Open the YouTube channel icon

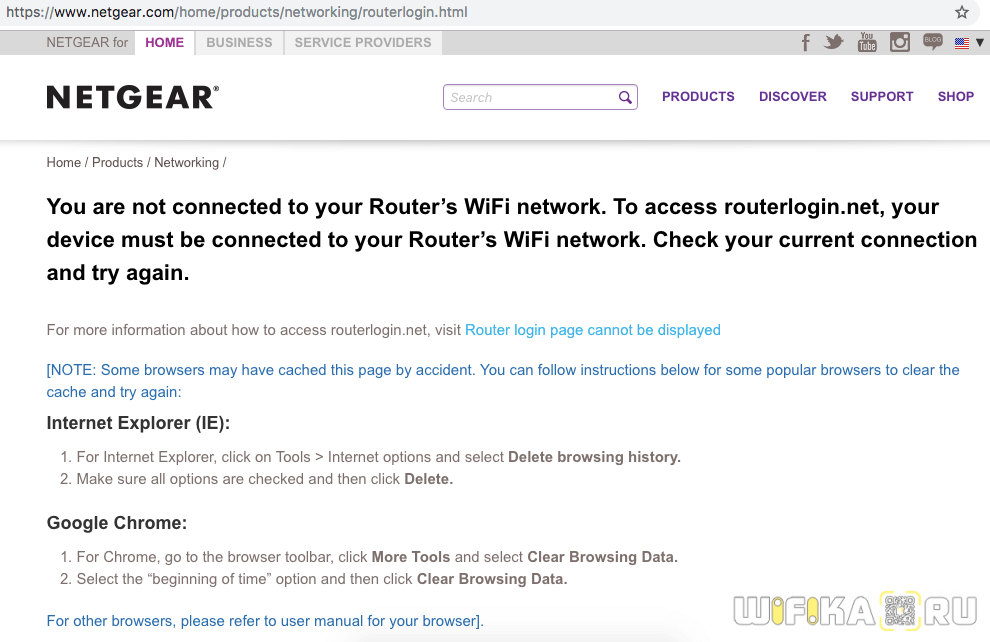[867, 42]
